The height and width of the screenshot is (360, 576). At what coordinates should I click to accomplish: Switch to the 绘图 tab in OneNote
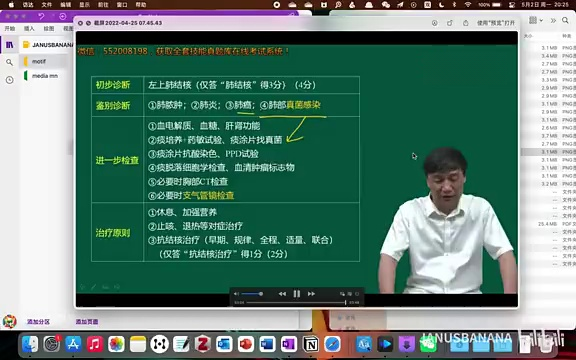click(x=49, y=29)
